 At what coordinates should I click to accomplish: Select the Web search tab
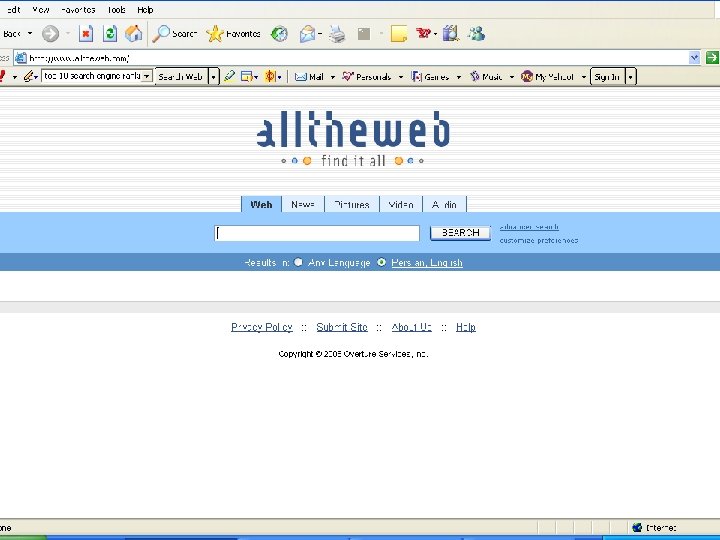point(261,204)
